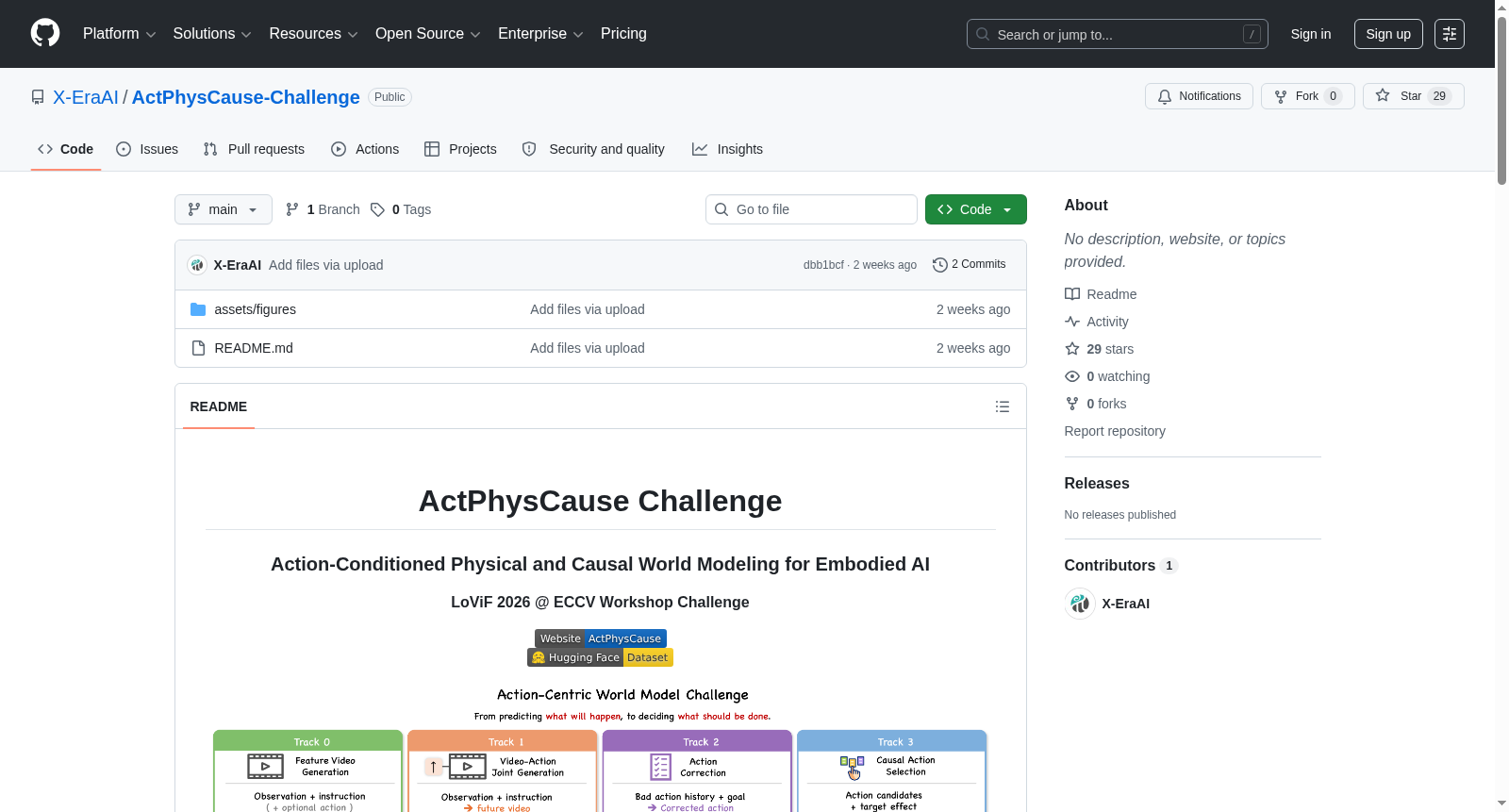Open the Pricing link

623,34
